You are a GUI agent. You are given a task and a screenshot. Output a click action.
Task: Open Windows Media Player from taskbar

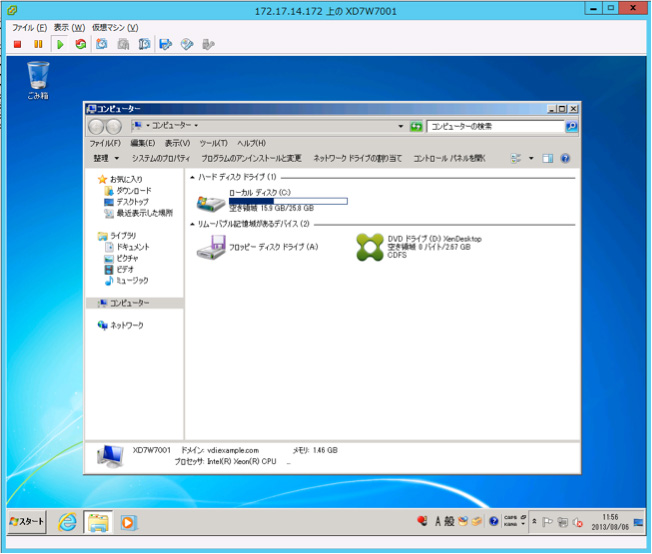(128, 522)
